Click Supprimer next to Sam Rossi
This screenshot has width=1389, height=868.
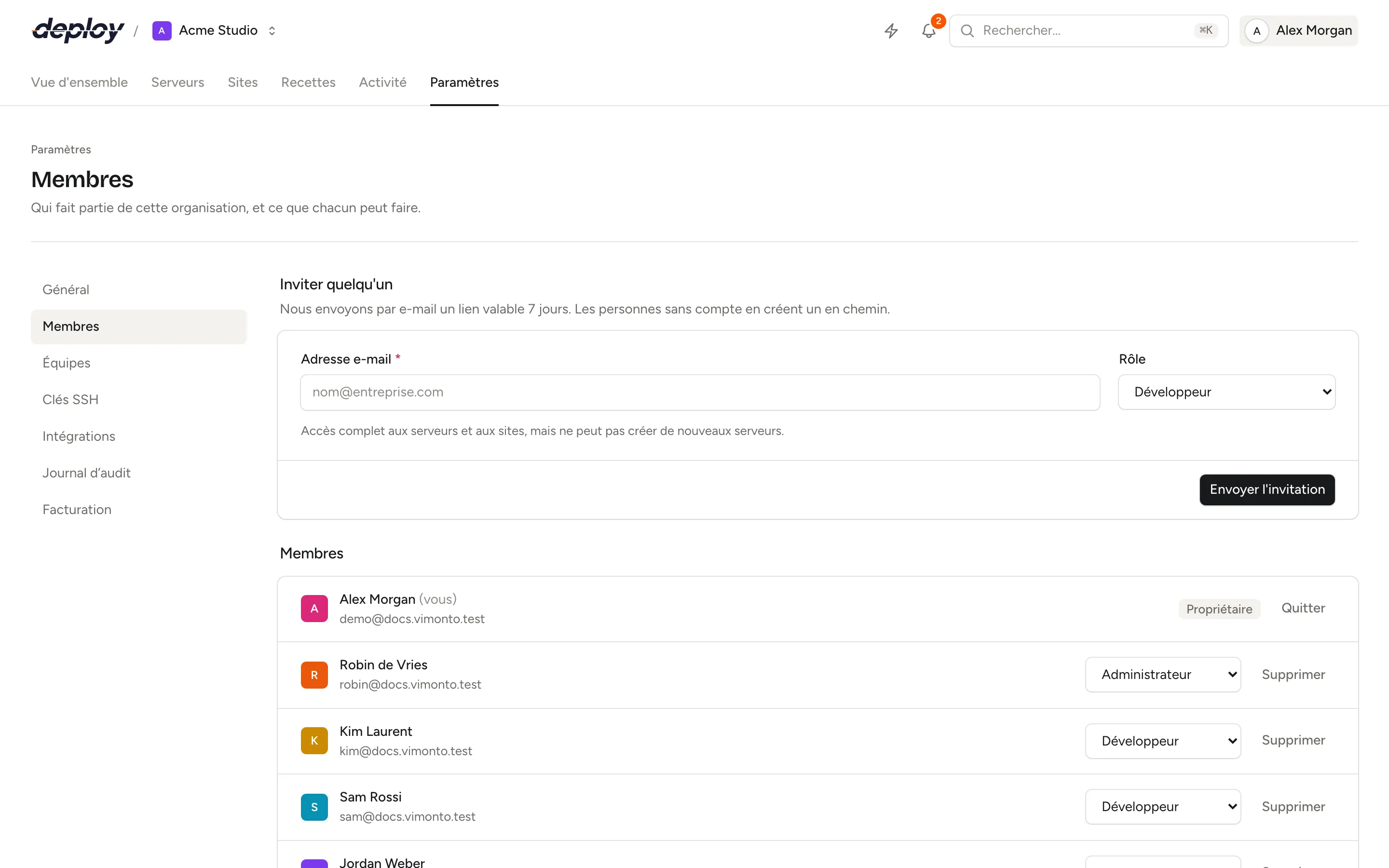pyautogui.click(x=1293, y=807)
